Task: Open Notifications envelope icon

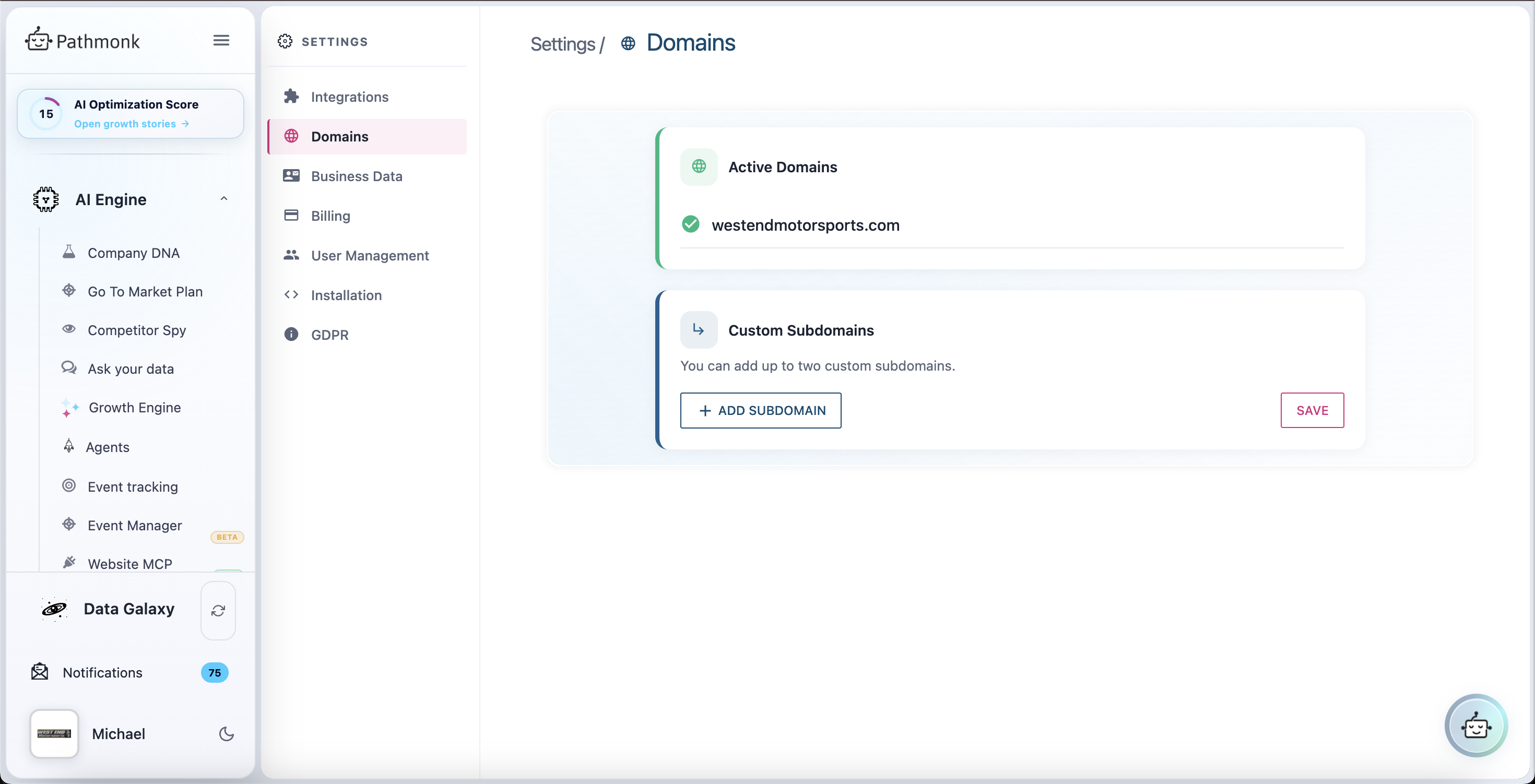Action: (40, 672)
